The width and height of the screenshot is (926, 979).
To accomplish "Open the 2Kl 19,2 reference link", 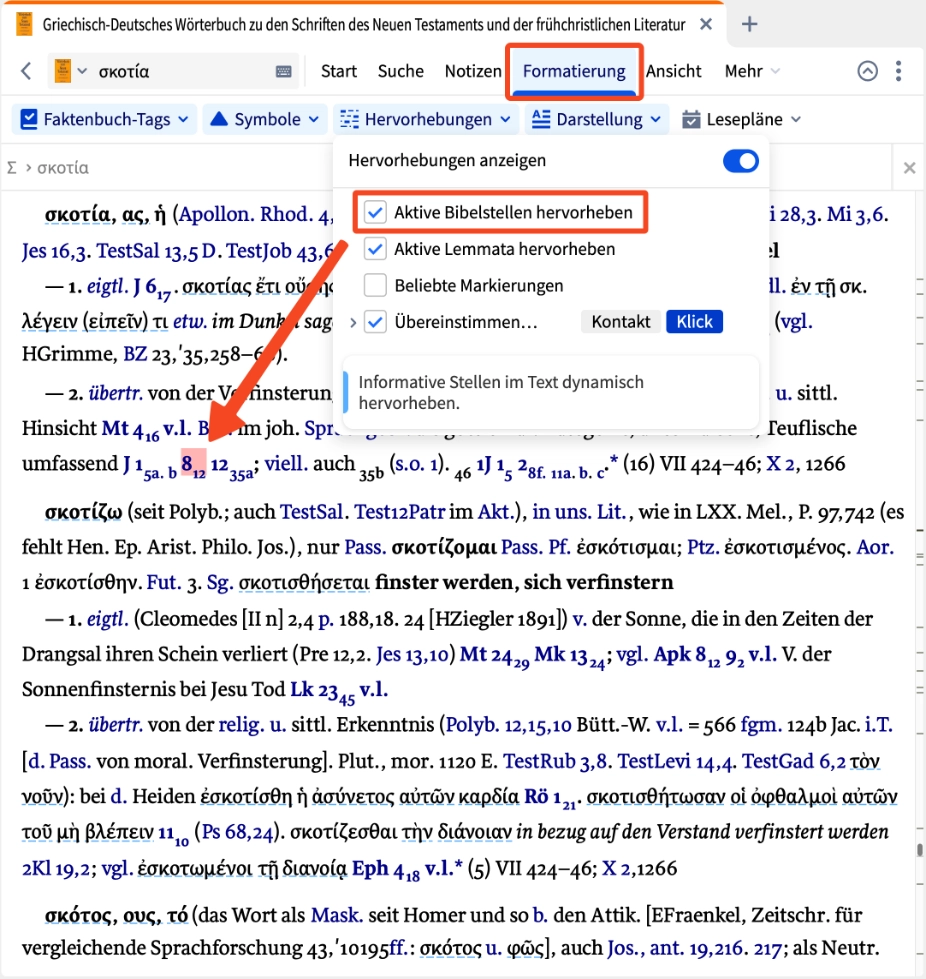I will tap(57, 868).
